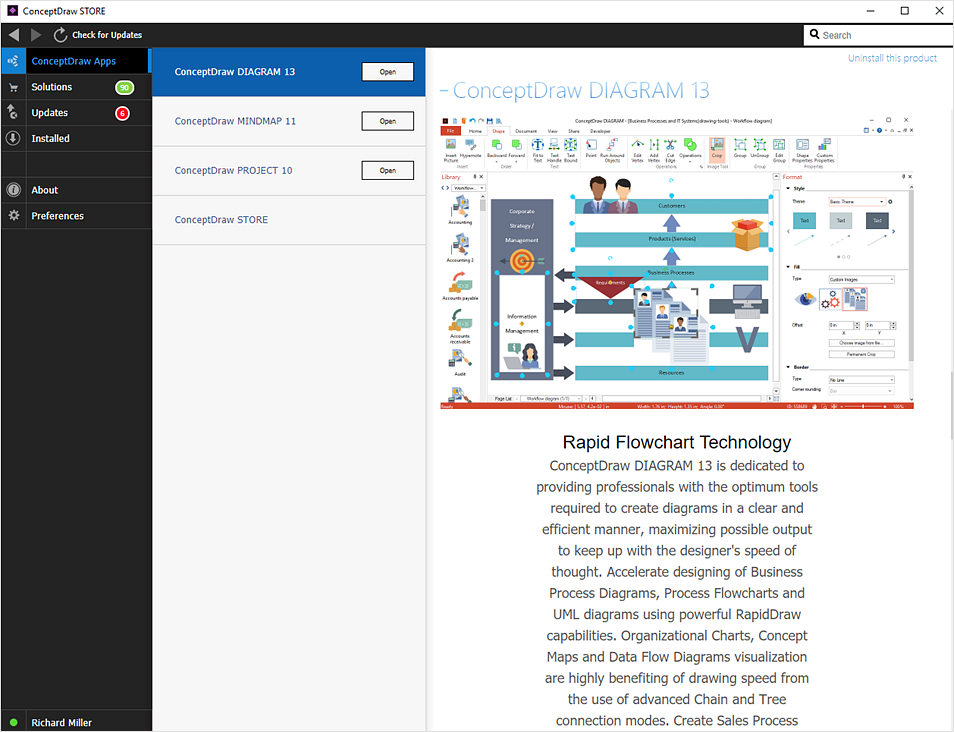The height and width of the screenshot is (732, 954).
Task: Click the Richard Miller account entry
Action: pyautogui.click(x=75, y=722)
